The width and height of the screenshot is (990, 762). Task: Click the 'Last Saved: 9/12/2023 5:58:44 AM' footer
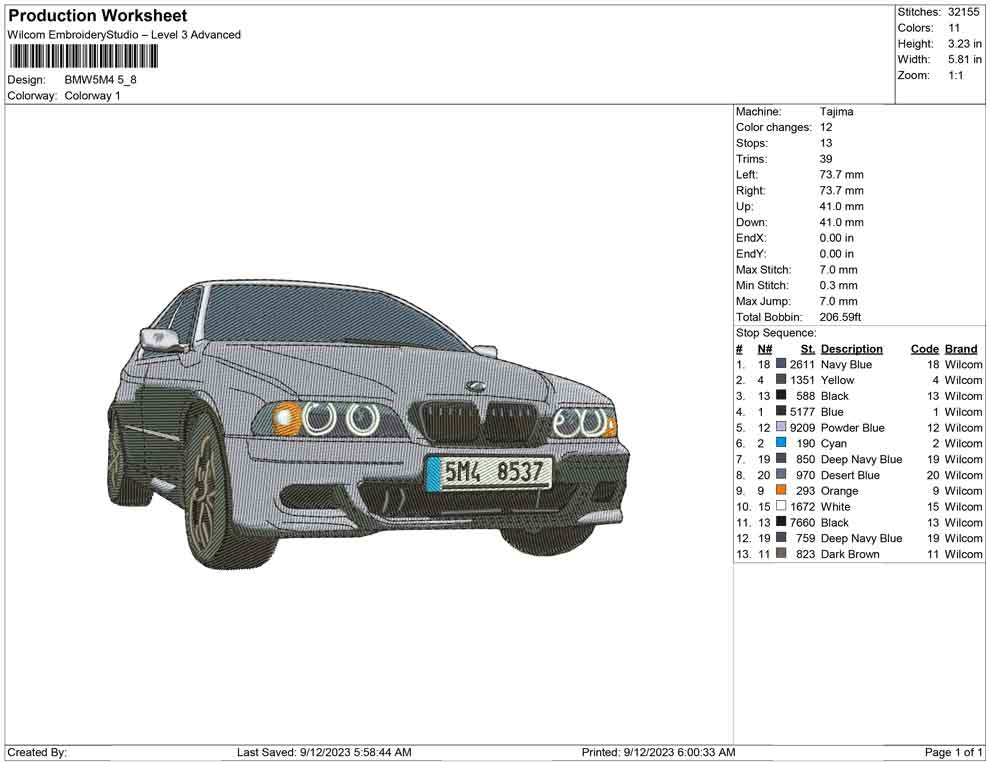point(324,752)
